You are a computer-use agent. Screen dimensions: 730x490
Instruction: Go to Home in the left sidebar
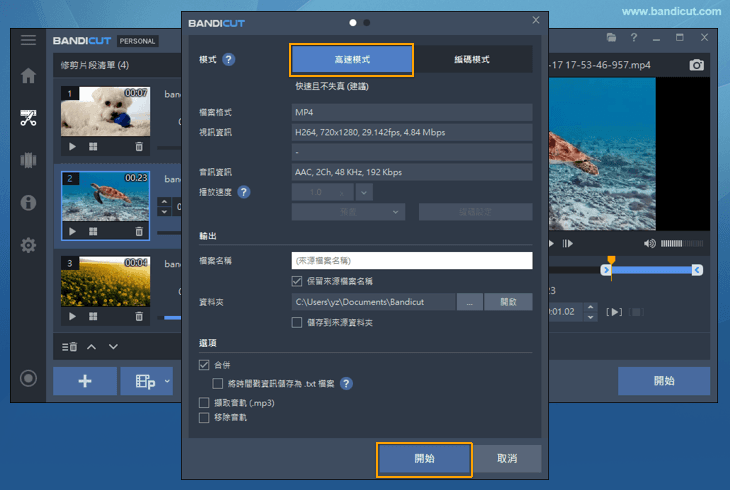pyautogui.click(x=28, y=75)
